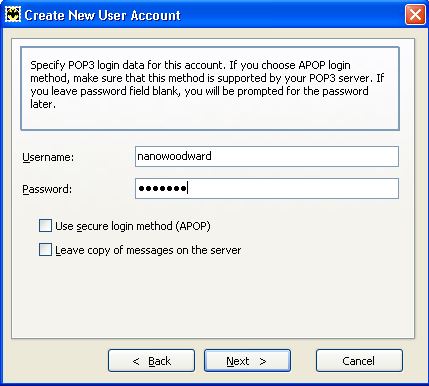Focus the Password input field
The height and width of the screenshot is (386, 429).
(267, 189)
